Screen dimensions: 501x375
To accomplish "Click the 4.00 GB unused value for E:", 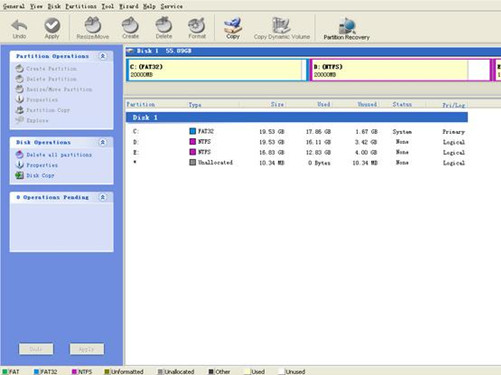I will [x=366, y=152].
